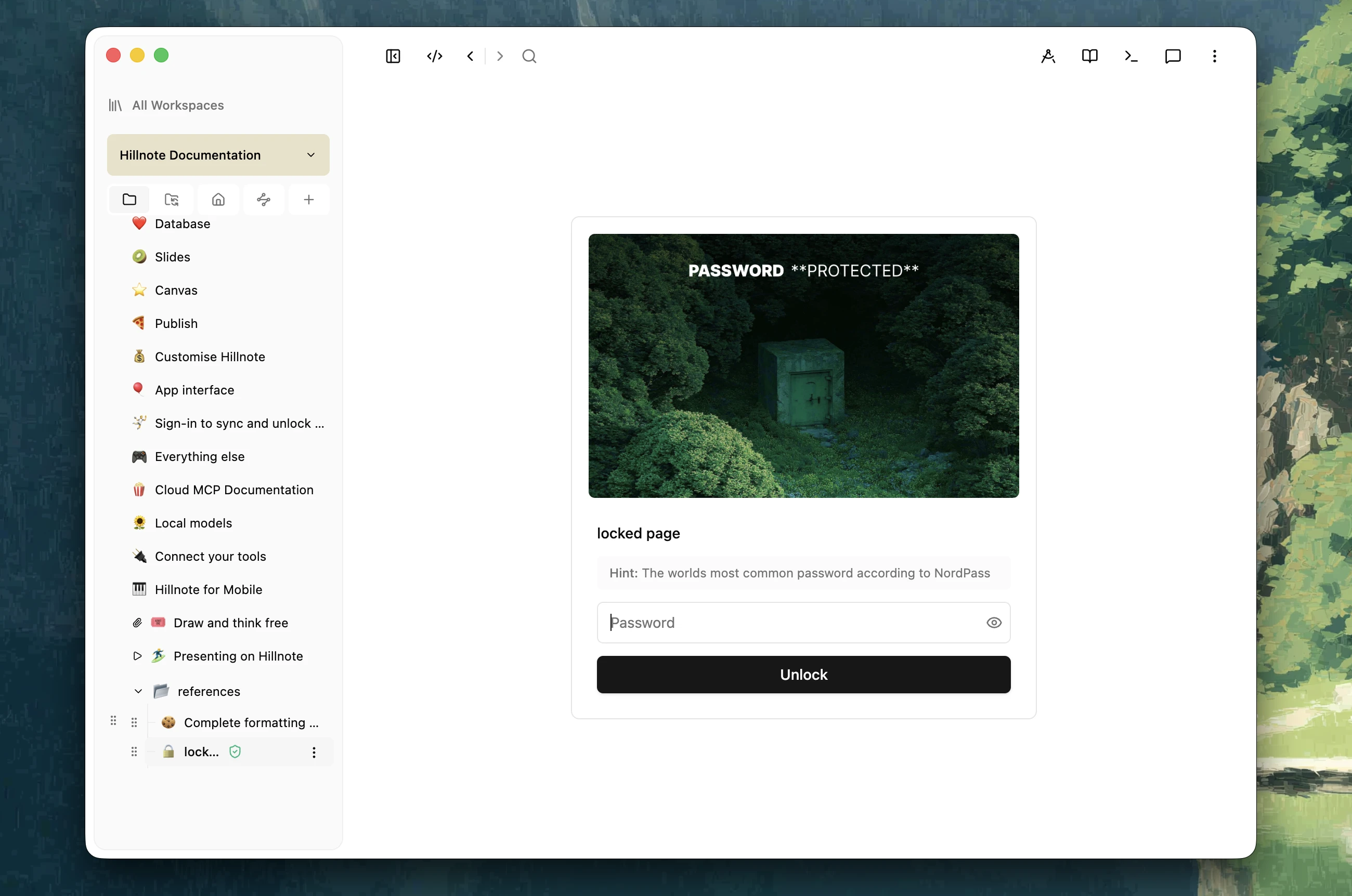The image size is (1352, 896).
Task: Open the Publish page
Action: click(176, 323)
